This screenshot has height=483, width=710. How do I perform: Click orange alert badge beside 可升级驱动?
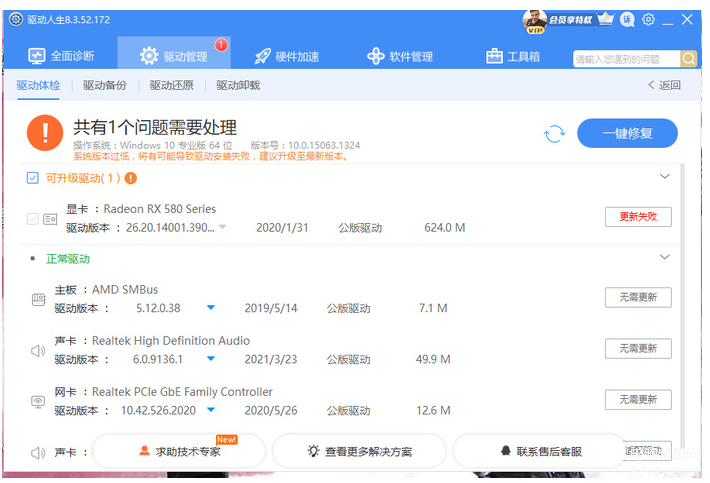pyautogui.click(x=130, y=178)
